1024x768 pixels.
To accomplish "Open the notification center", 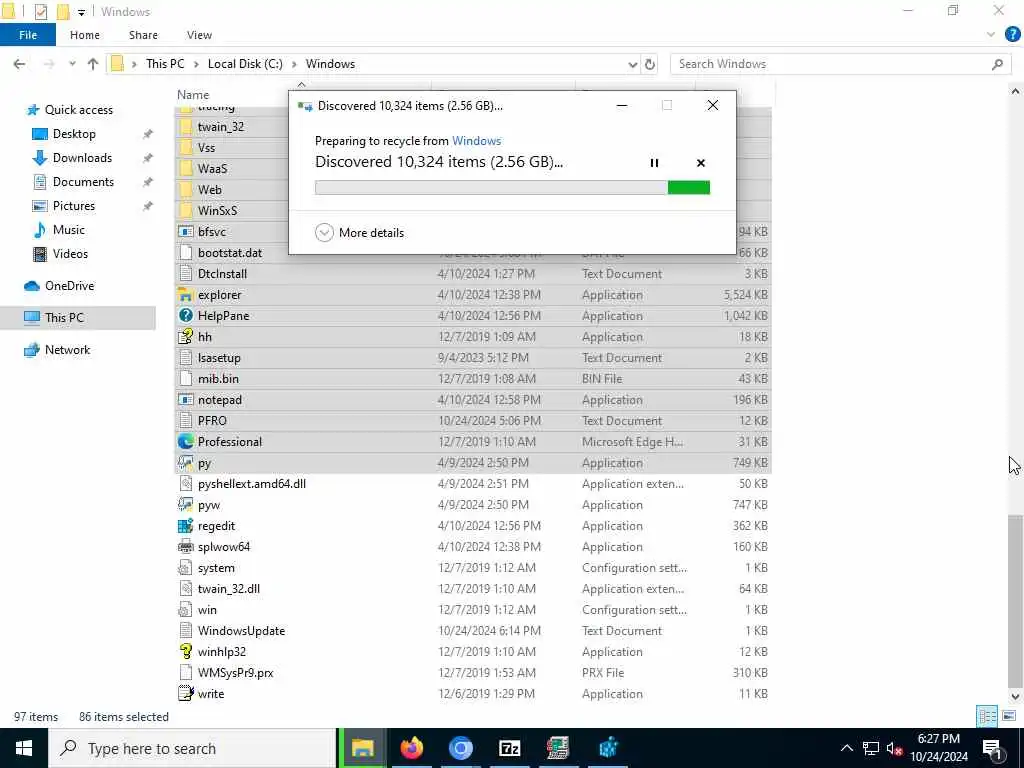I will (x=993, y=748).
